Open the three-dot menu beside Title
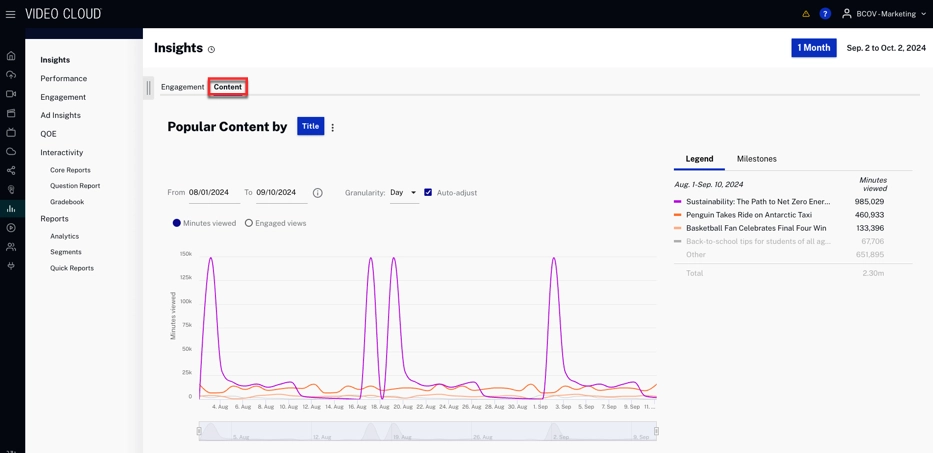The width and height of the screenshot is (933, 453). 333,128
